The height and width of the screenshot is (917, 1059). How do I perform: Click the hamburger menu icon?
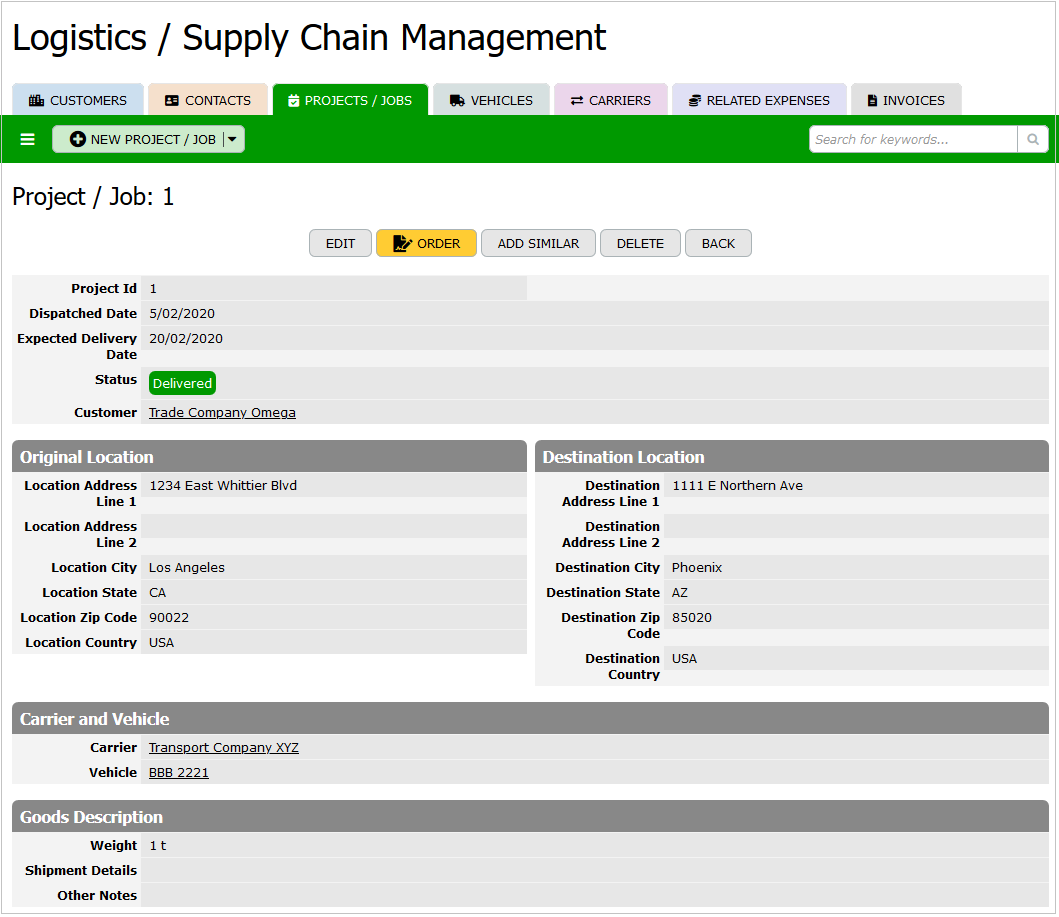[x=27, y=139]
